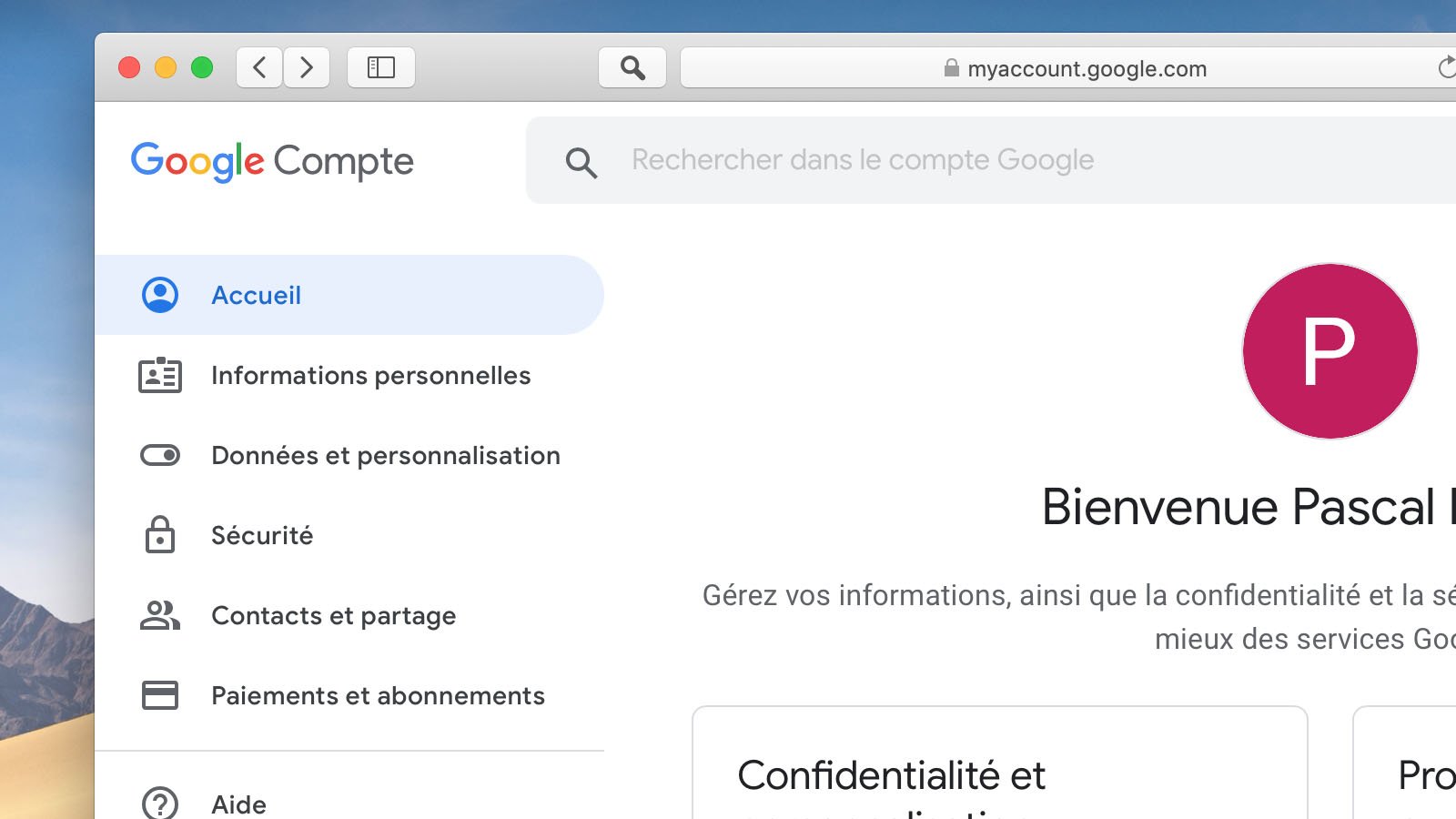
Task: Open Informations personnelles
Action: pyautogui.click(x=349, y=375)
